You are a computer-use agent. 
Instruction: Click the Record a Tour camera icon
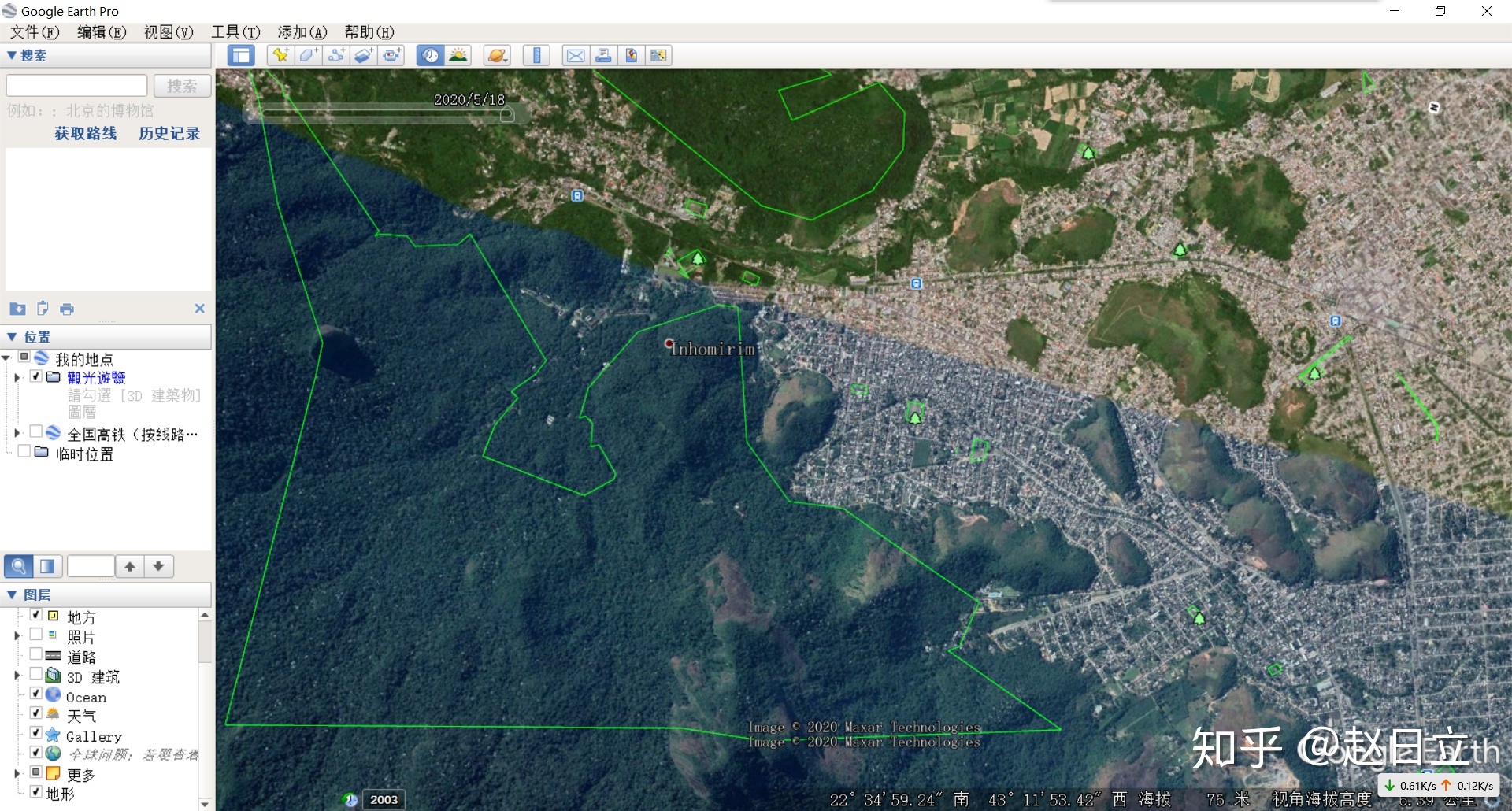(391, 55)
